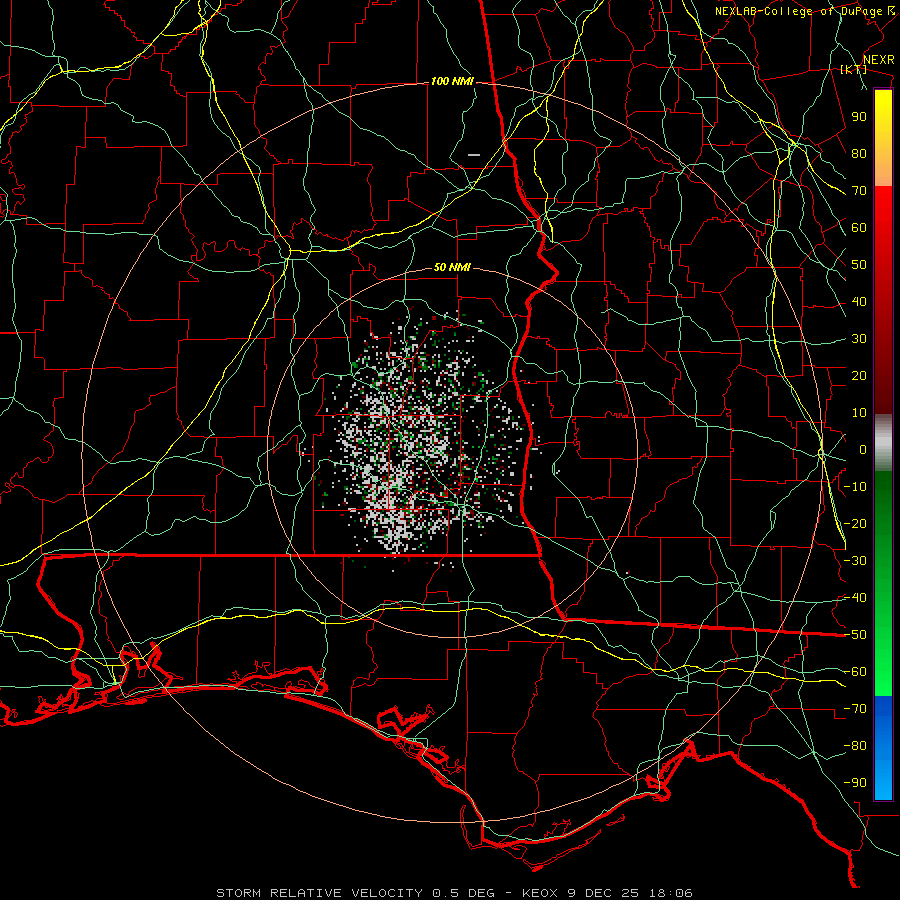Click the 100 NMI range ring label
Image resolution: width=900 pixels, height=900 pixels.
[x=452, y=82]
